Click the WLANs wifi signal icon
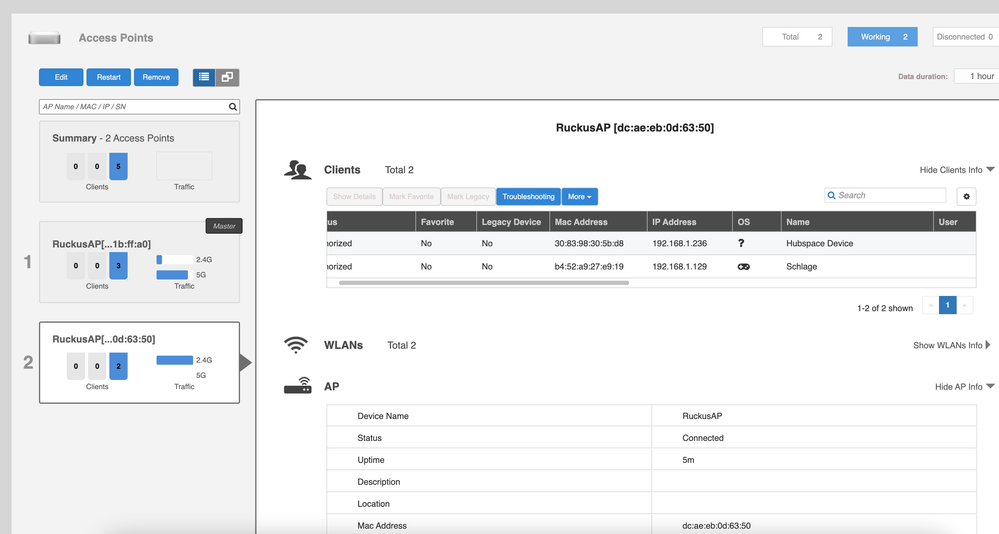 (x=296, y=345)
